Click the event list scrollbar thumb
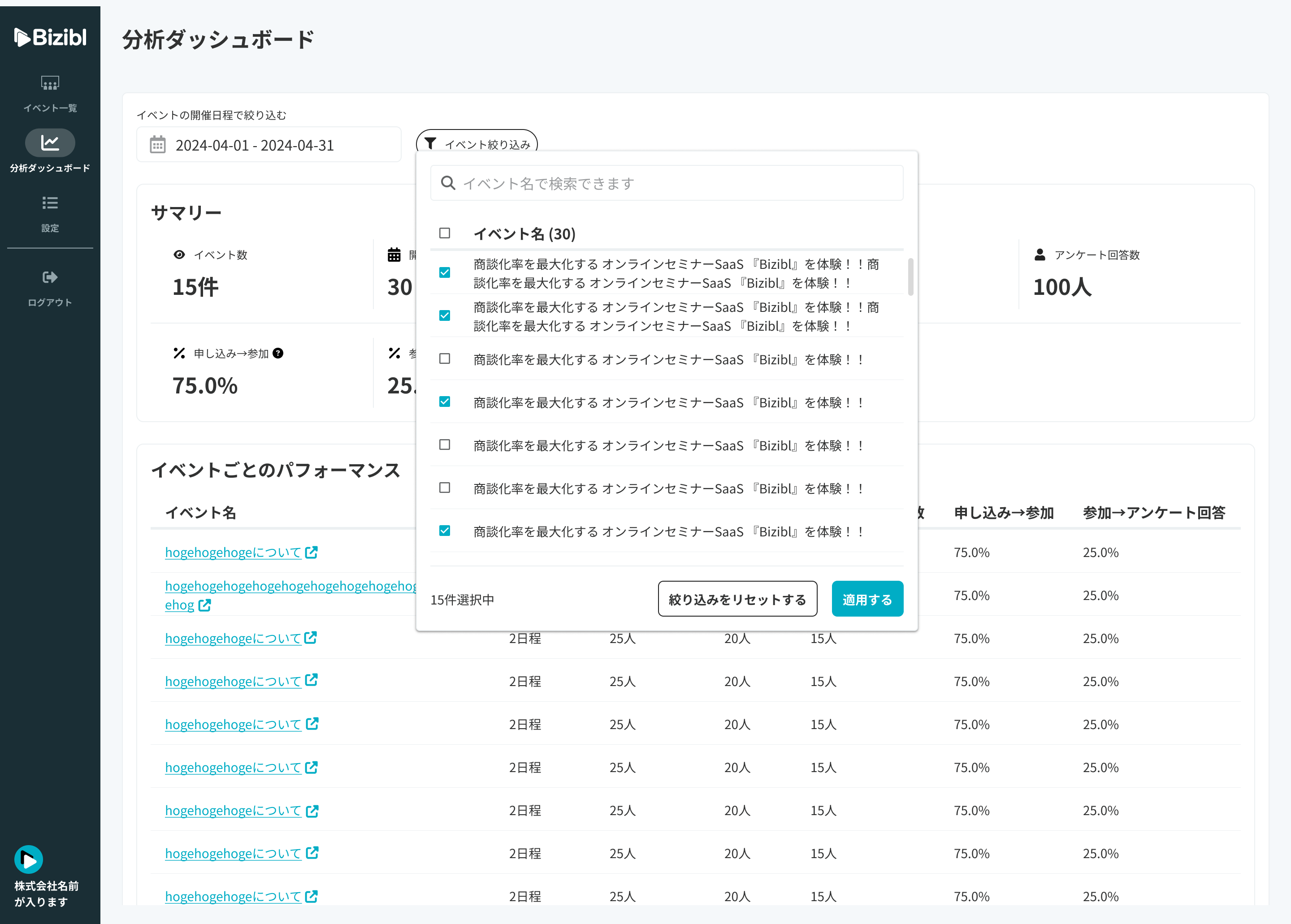 point(910,277)
